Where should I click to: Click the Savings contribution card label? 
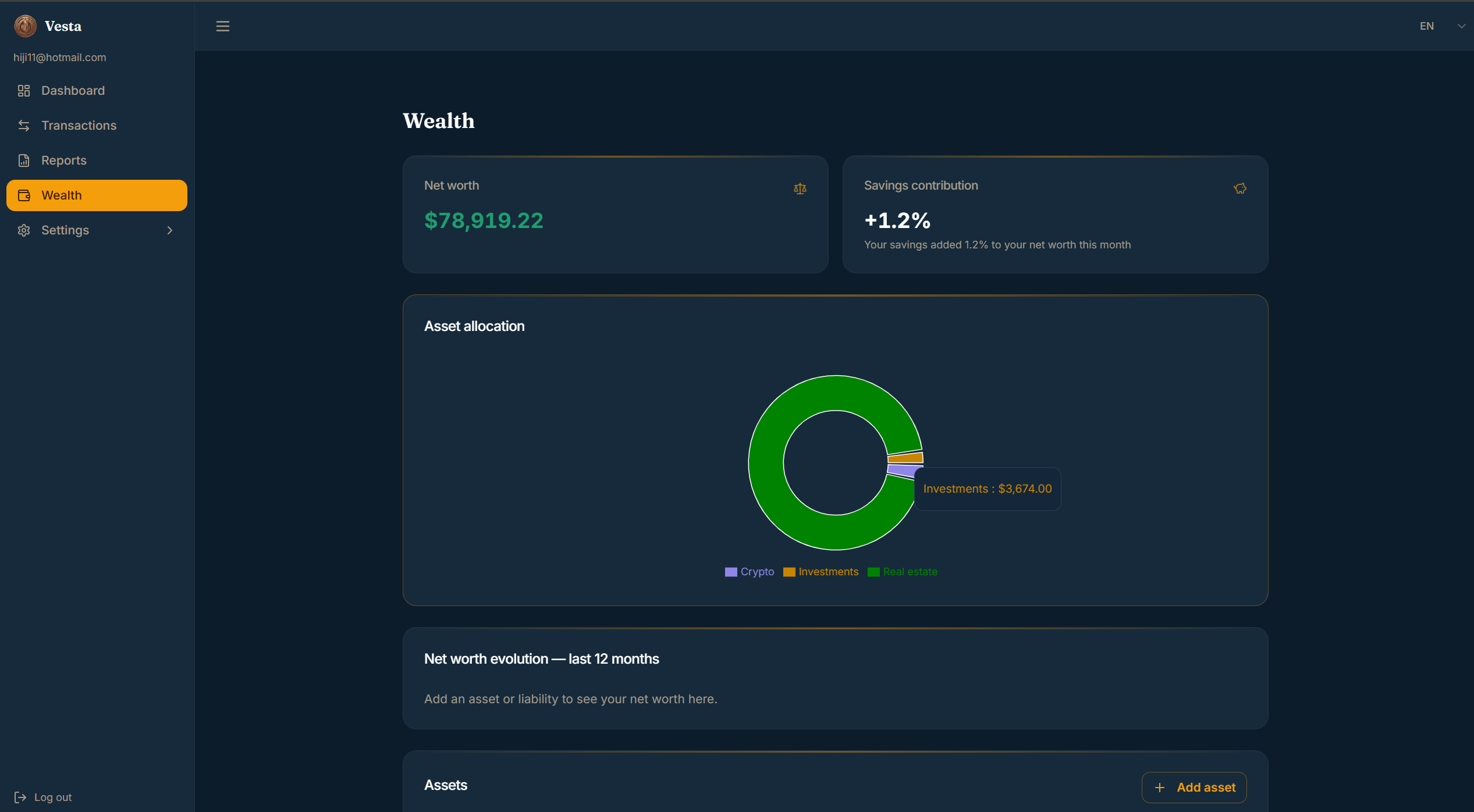coord(921,186)
